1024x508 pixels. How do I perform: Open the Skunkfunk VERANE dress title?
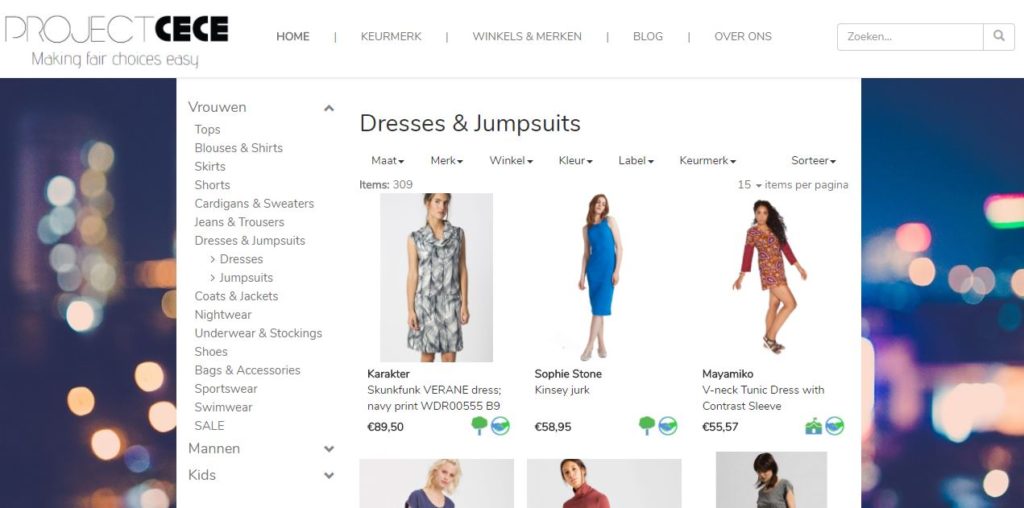click(x=434, y=398)
